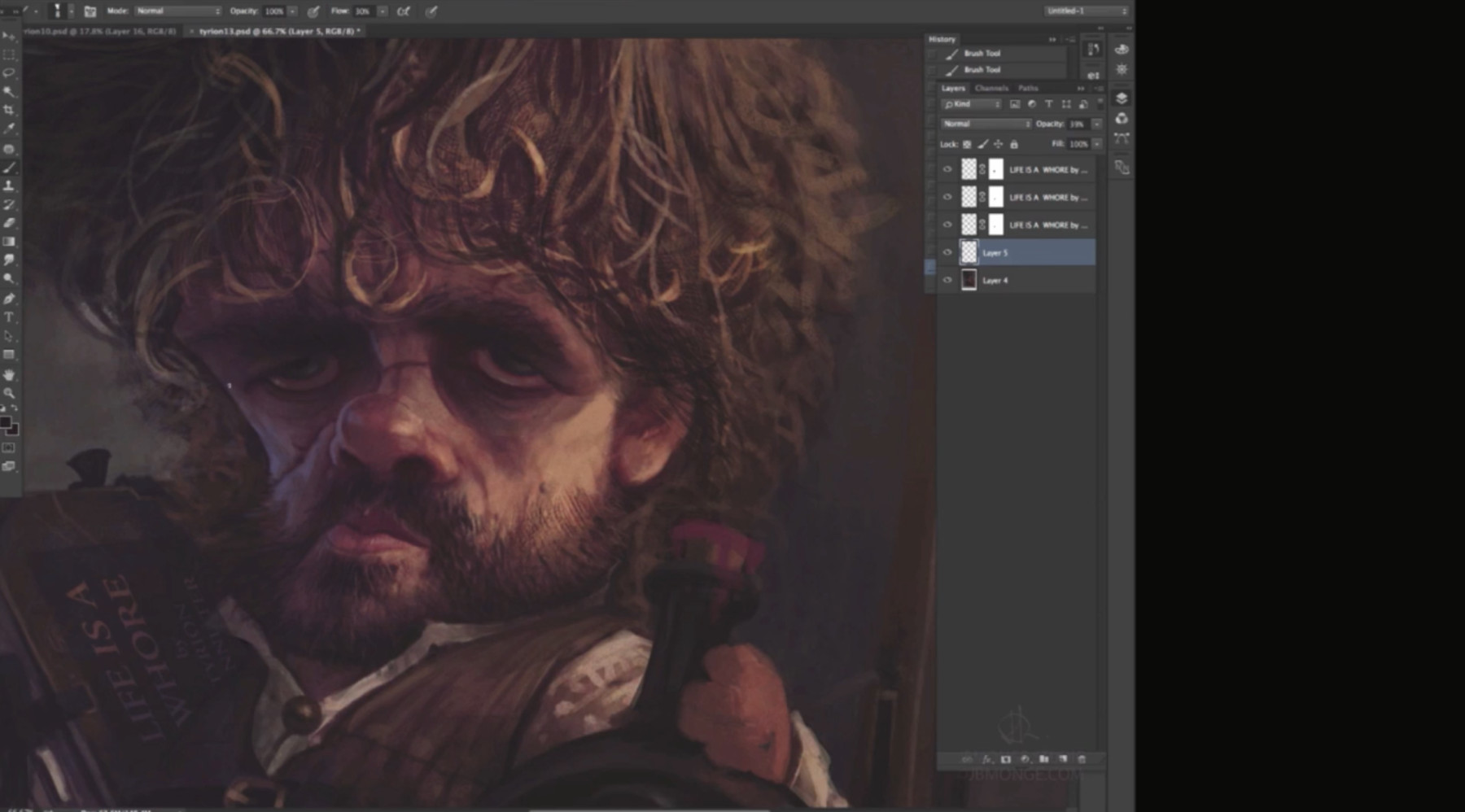
Task: Select the Smudge tool
Action: (9, 260)
